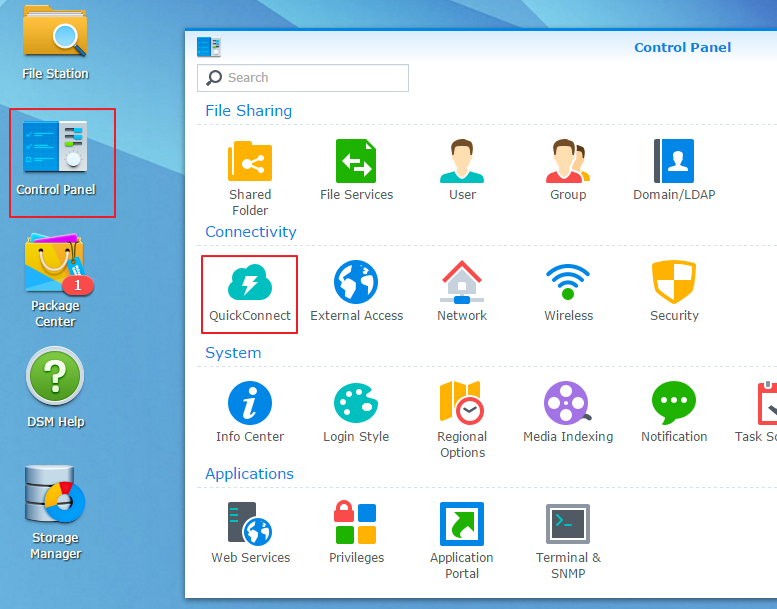Open Application Portal settings

pos(462,541)
